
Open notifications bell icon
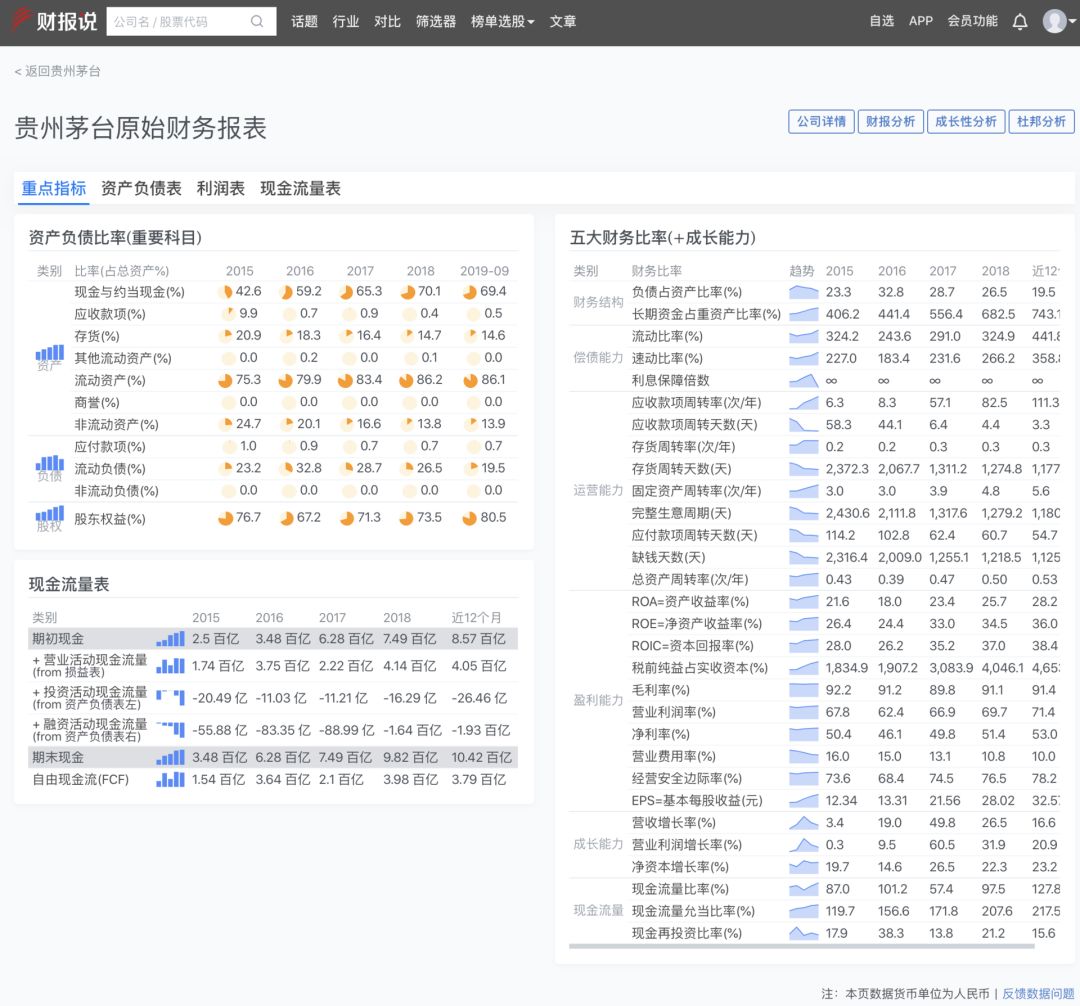click(1020, 22)
